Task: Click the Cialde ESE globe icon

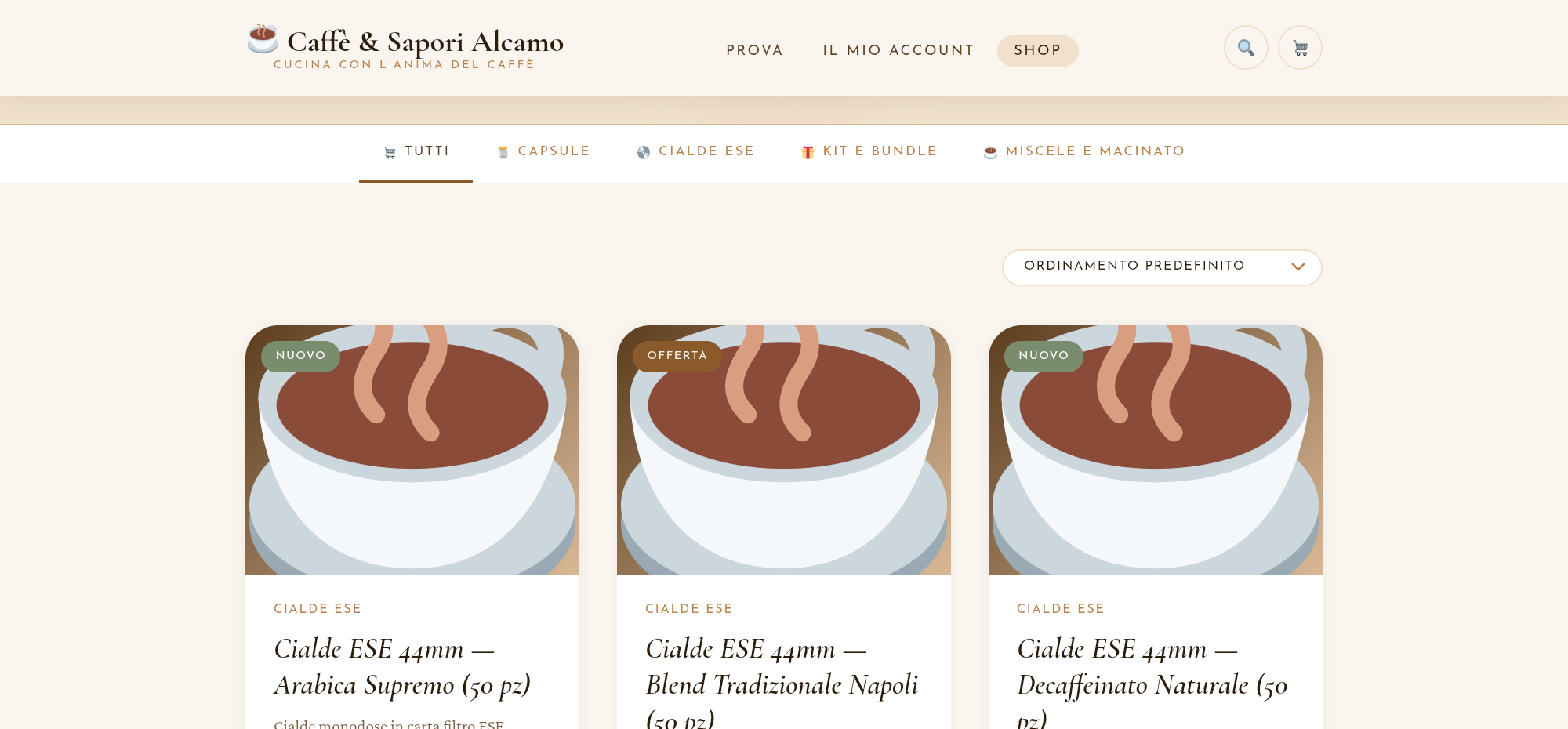Action: [644, 152]
